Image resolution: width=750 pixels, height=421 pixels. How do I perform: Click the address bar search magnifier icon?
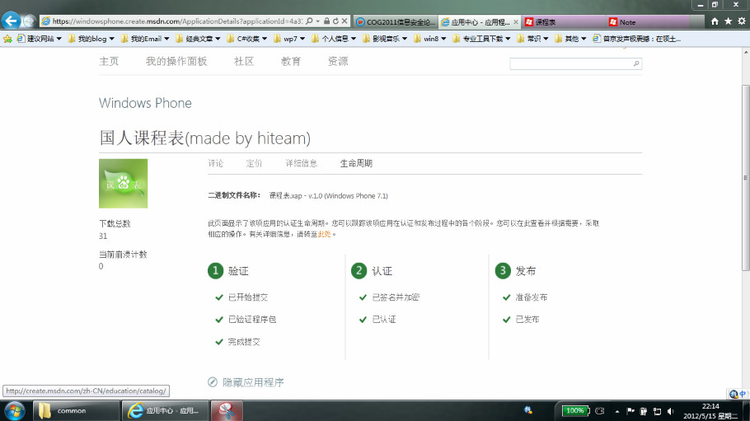(309, 21)
